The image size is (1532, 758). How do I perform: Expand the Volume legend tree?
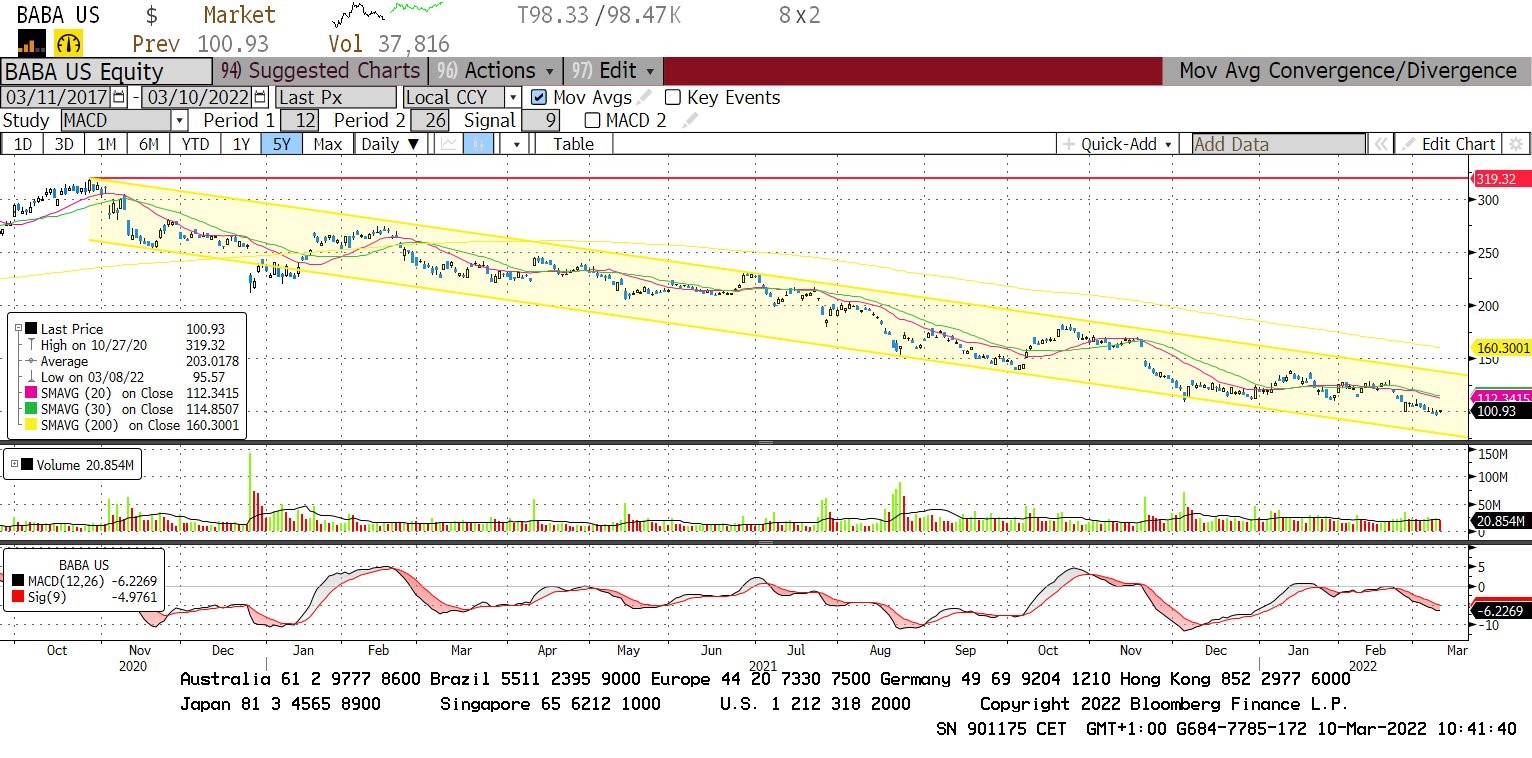coord(14,464)
